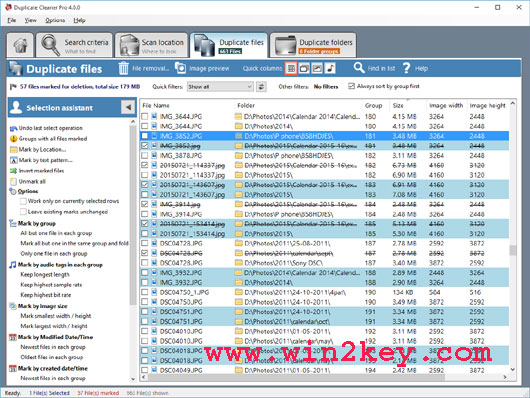Click the Find in list magnifier icon
Screen dimensions: 530x398
pos(359,68)
